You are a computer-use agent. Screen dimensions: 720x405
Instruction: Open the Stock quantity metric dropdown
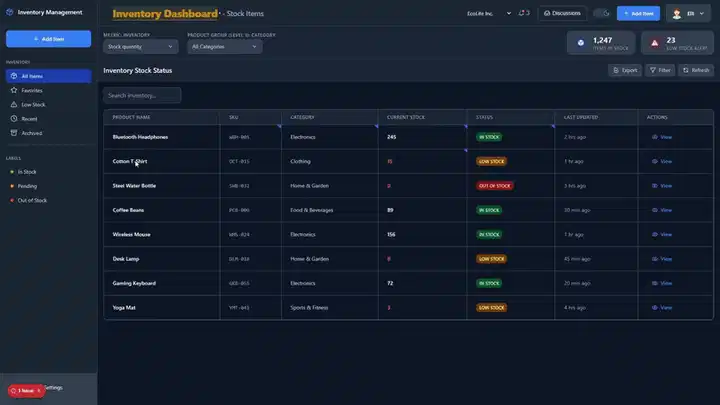pos(140,47)
